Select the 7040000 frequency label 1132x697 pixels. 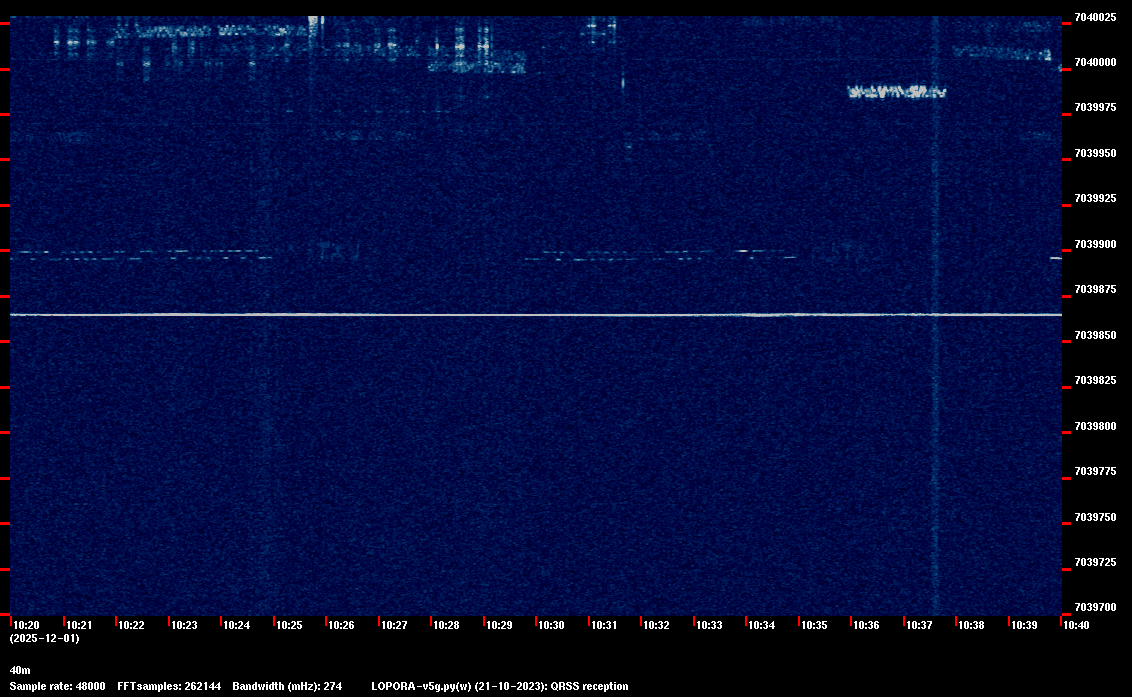coord(1095,63)
